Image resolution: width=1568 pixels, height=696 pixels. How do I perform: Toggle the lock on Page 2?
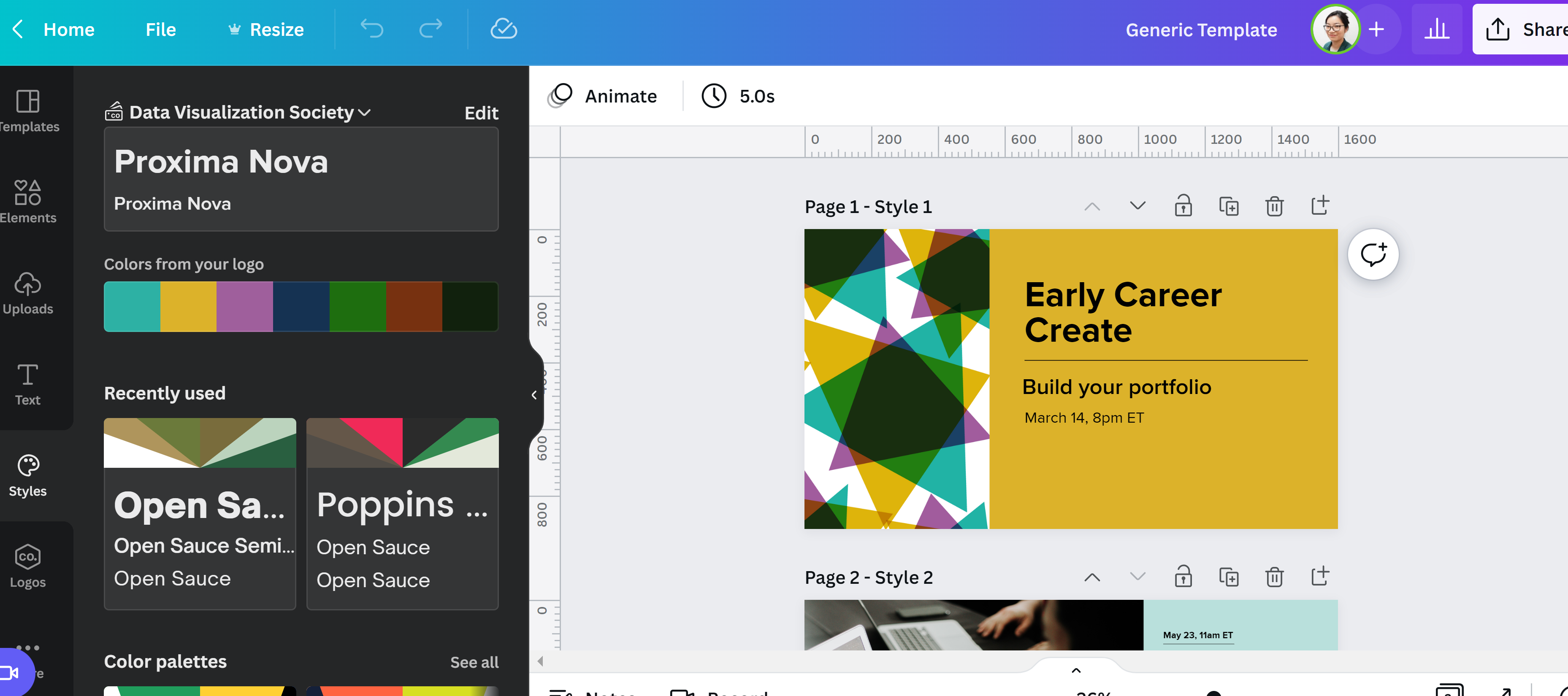1183,577
